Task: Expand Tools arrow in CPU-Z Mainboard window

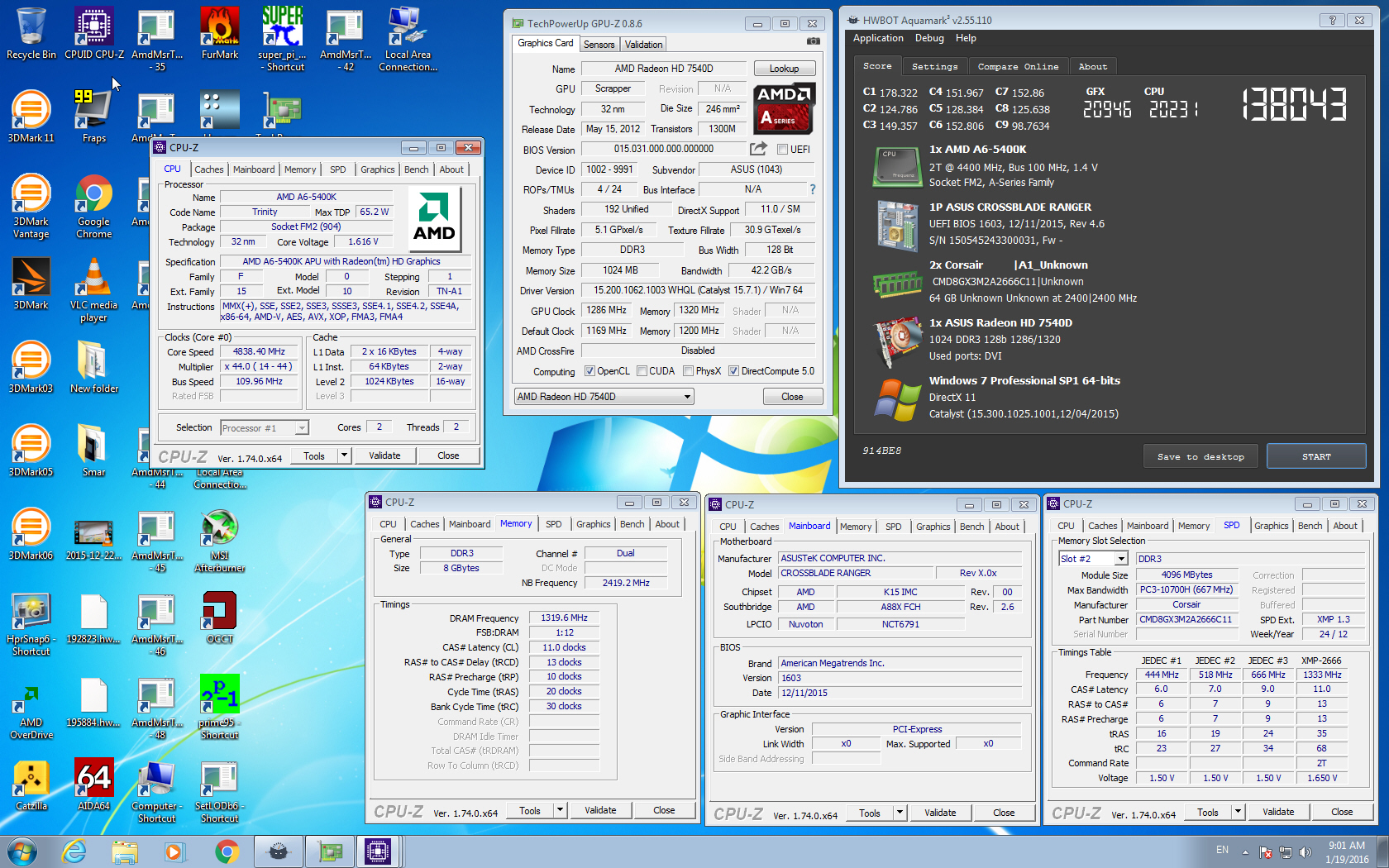Action: tap(900, 813)
